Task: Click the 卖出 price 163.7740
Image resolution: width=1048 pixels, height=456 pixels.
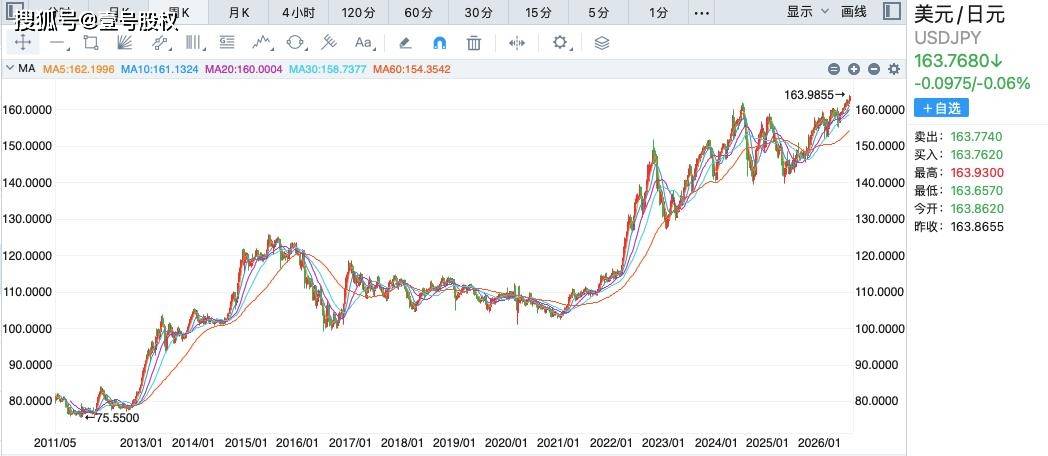Action: pyautogui.click(x=976, y=137)
